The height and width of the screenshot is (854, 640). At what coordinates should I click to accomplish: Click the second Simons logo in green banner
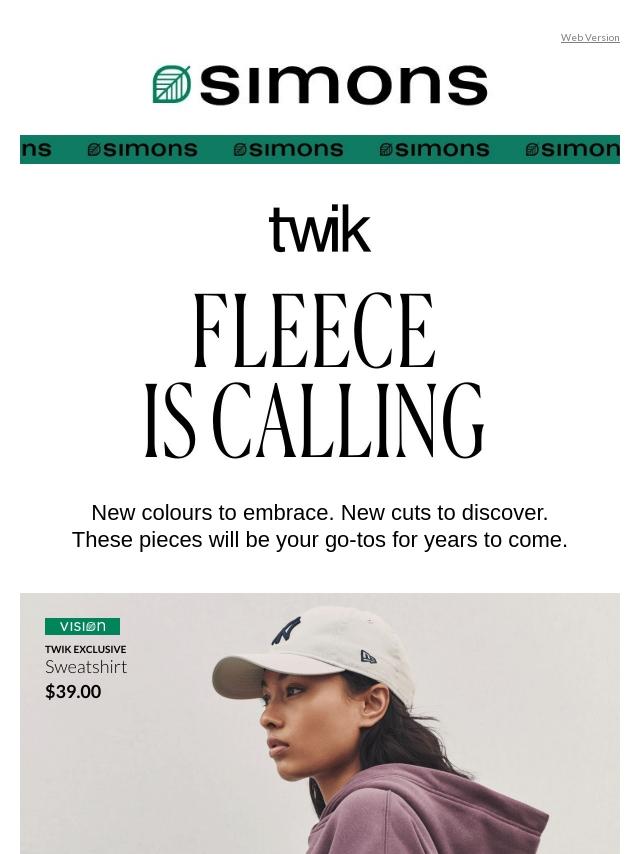point(288,149)
